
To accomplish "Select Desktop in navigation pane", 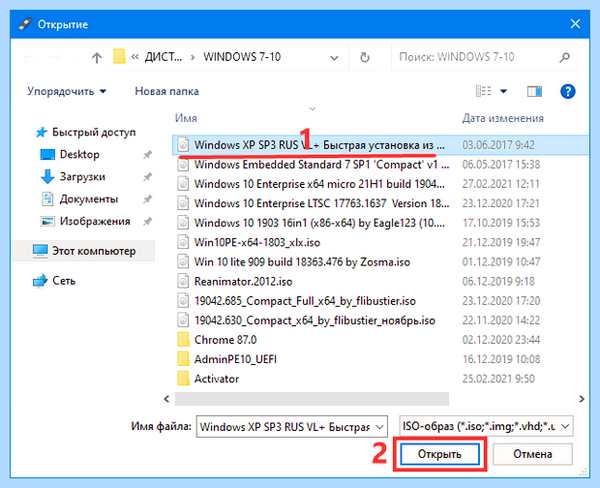I will pos(80,155).
